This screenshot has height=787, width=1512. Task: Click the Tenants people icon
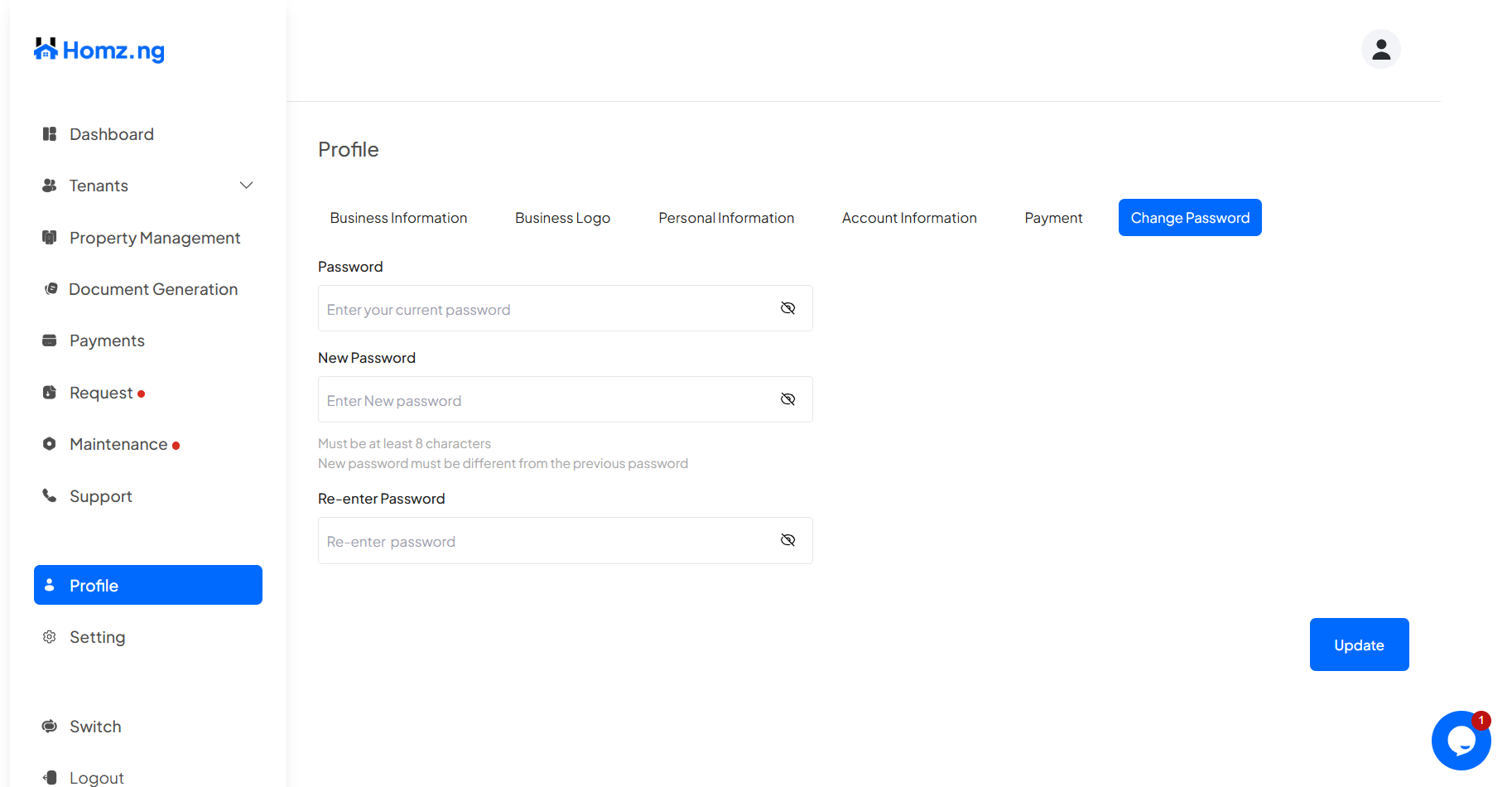[50, 186]
